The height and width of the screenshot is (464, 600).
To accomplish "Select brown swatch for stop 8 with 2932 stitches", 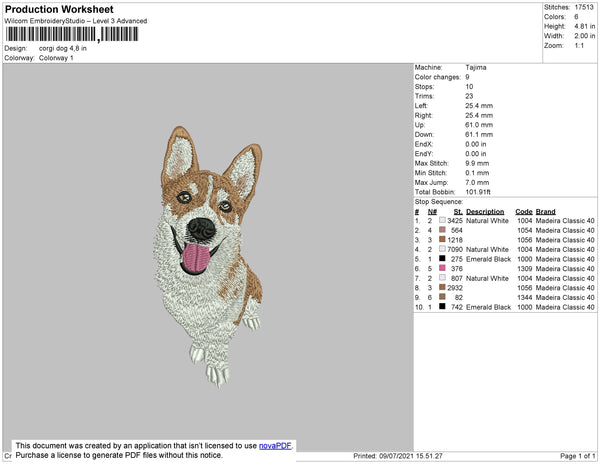I will [x=442, y=287].
